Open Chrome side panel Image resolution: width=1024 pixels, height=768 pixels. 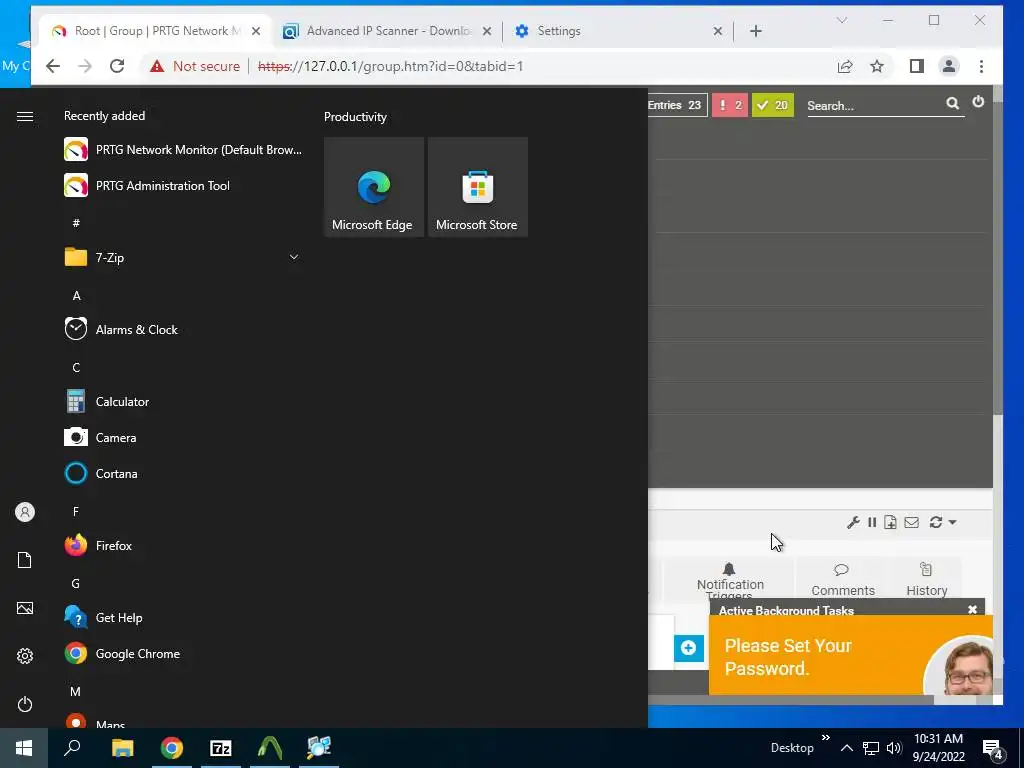917,66
